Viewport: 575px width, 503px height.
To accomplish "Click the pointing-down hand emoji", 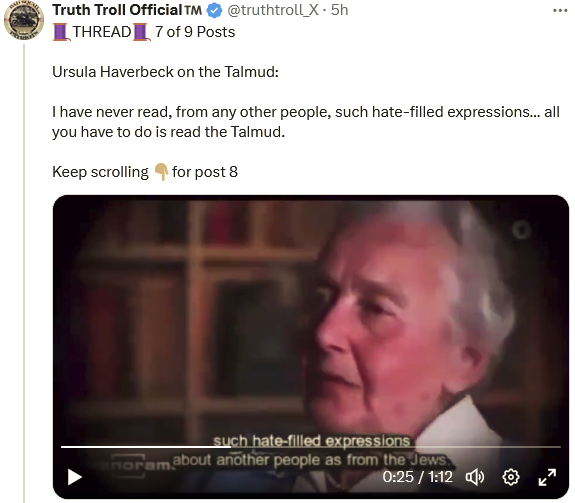I will 161,172.
